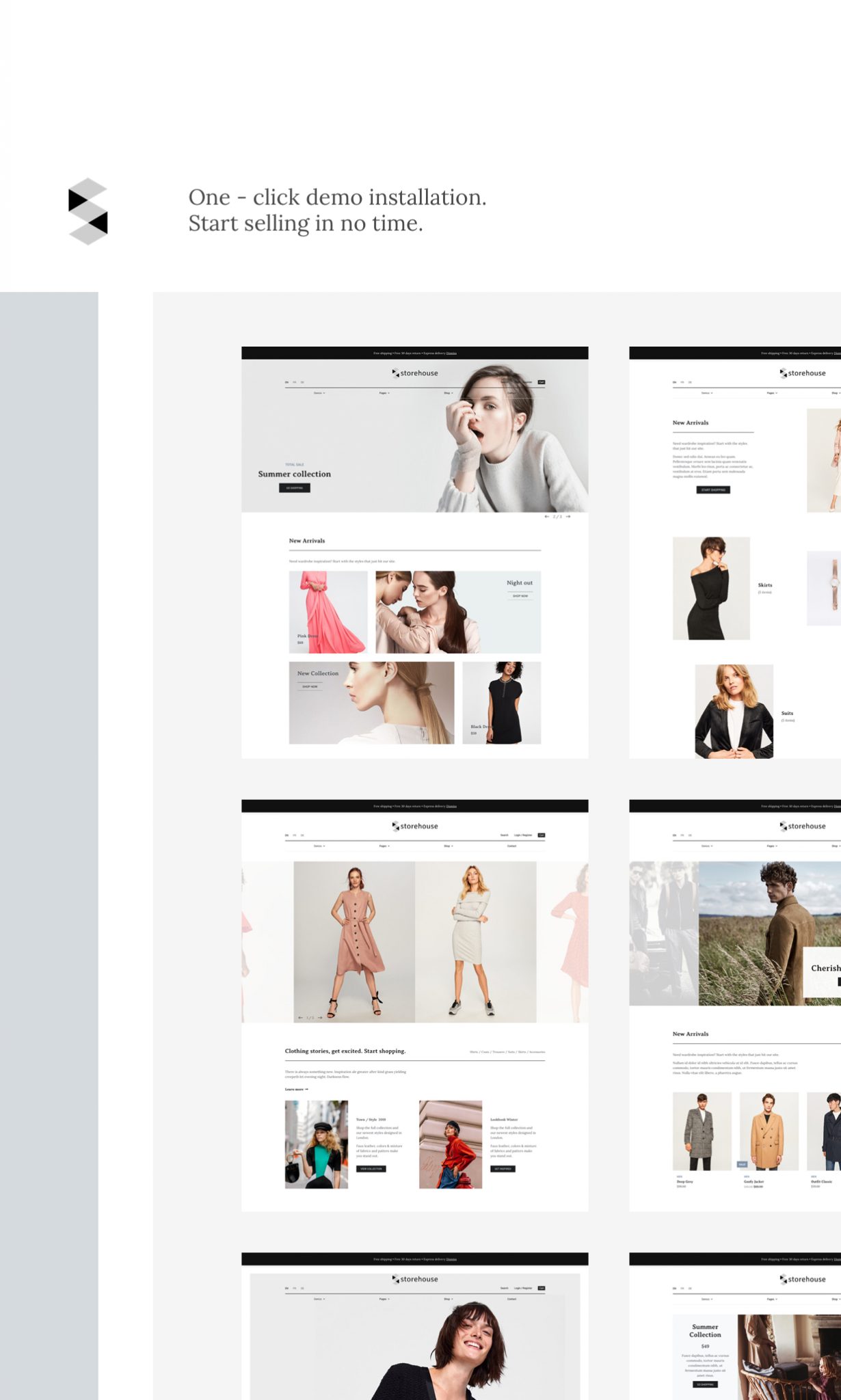Open Shop dropdown in Summer collection hero demo
Viewport: 841px width, 1400px height.
448,393
